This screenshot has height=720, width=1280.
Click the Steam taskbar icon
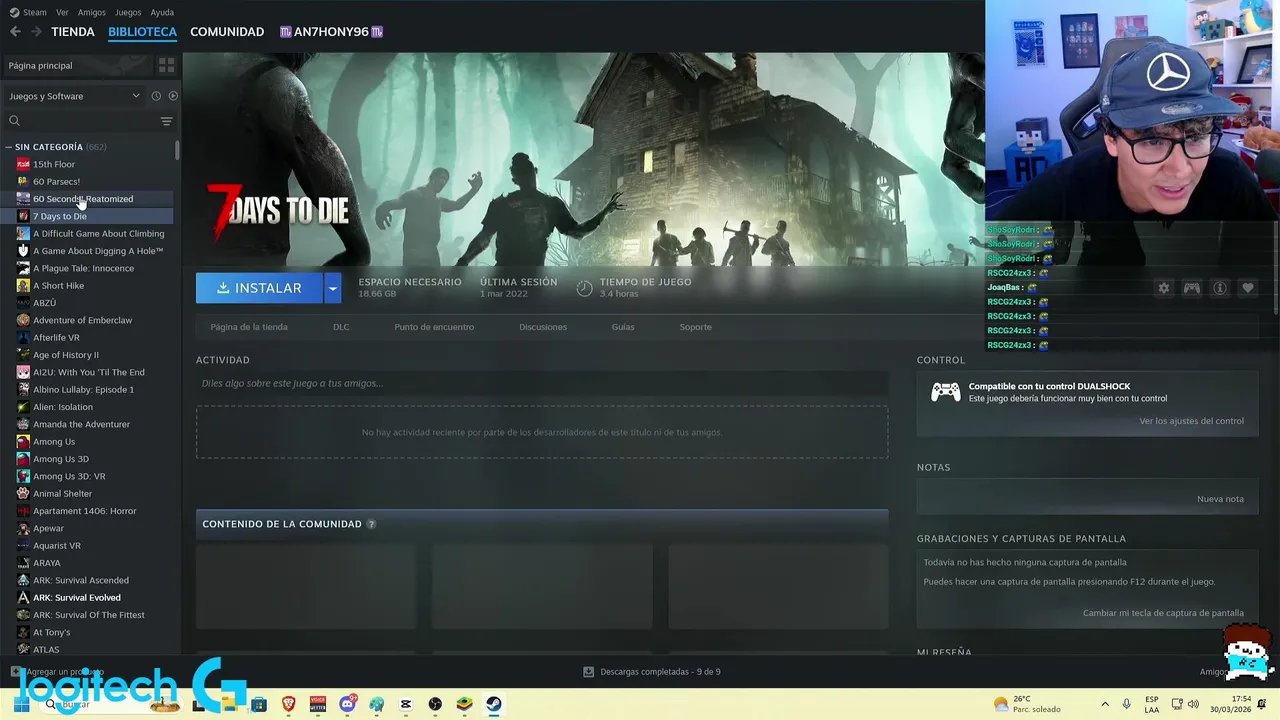point(494,704)
